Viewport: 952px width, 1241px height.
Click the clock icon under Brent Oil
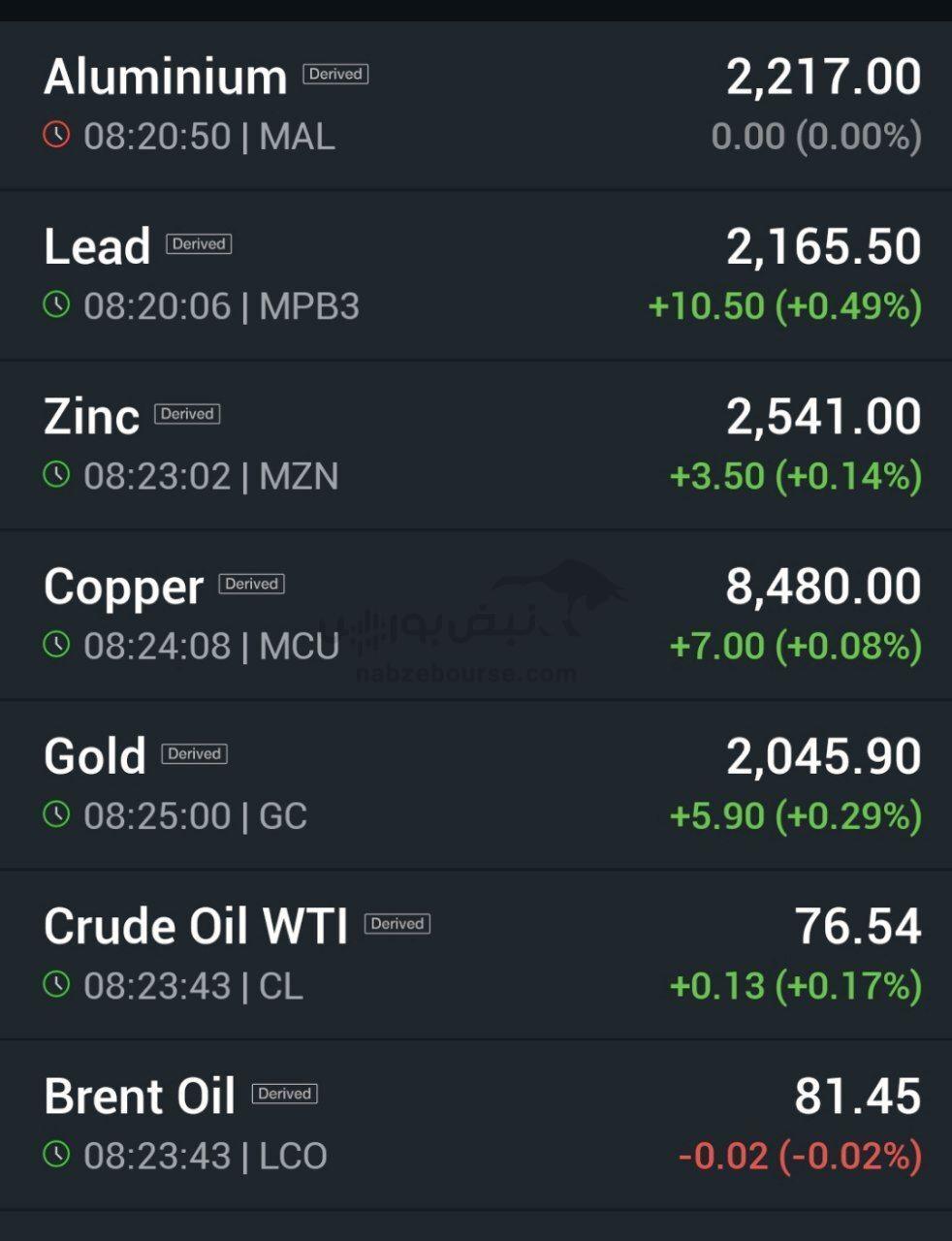[57, 1154]
